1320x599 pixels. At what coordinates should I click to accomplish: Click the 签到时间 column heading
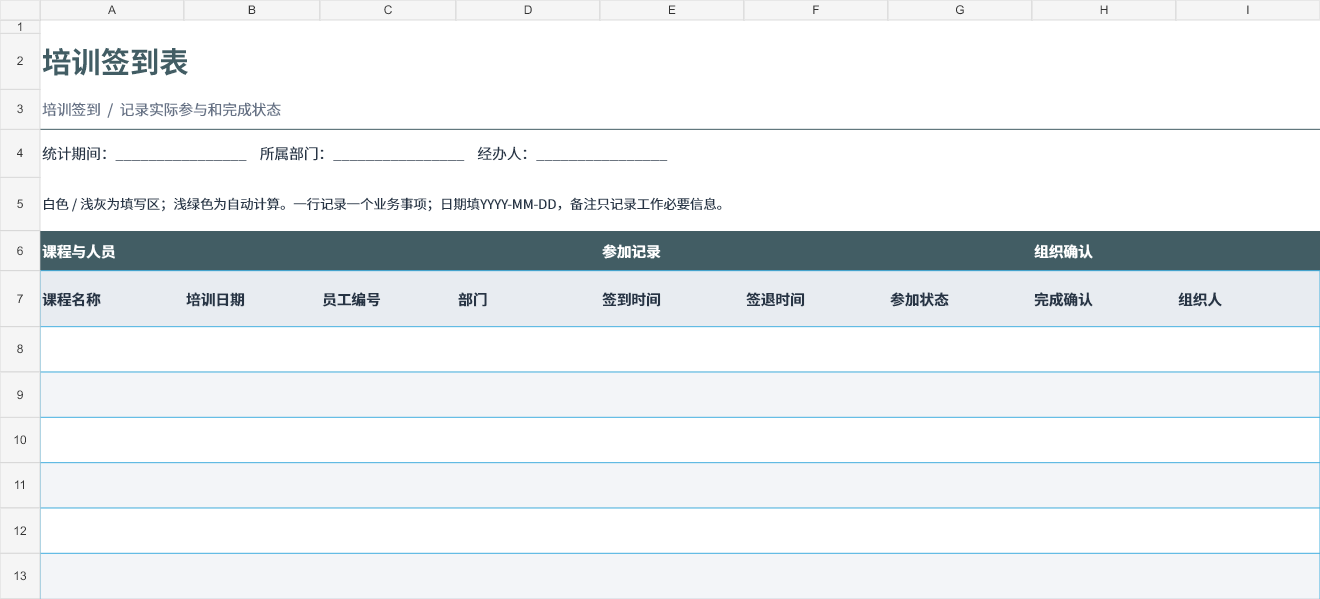click(631, 300)
